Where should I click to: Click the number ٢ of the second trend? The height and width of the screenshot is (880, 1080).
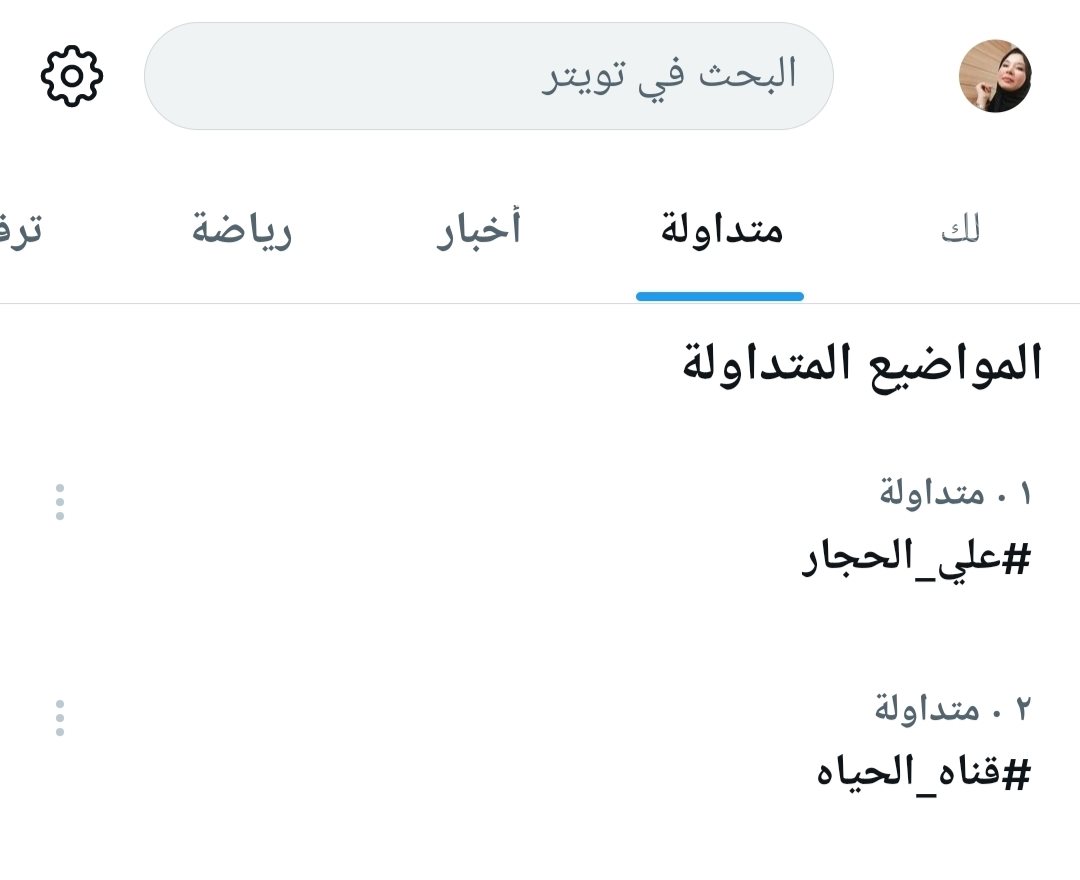click(1022, 710)
